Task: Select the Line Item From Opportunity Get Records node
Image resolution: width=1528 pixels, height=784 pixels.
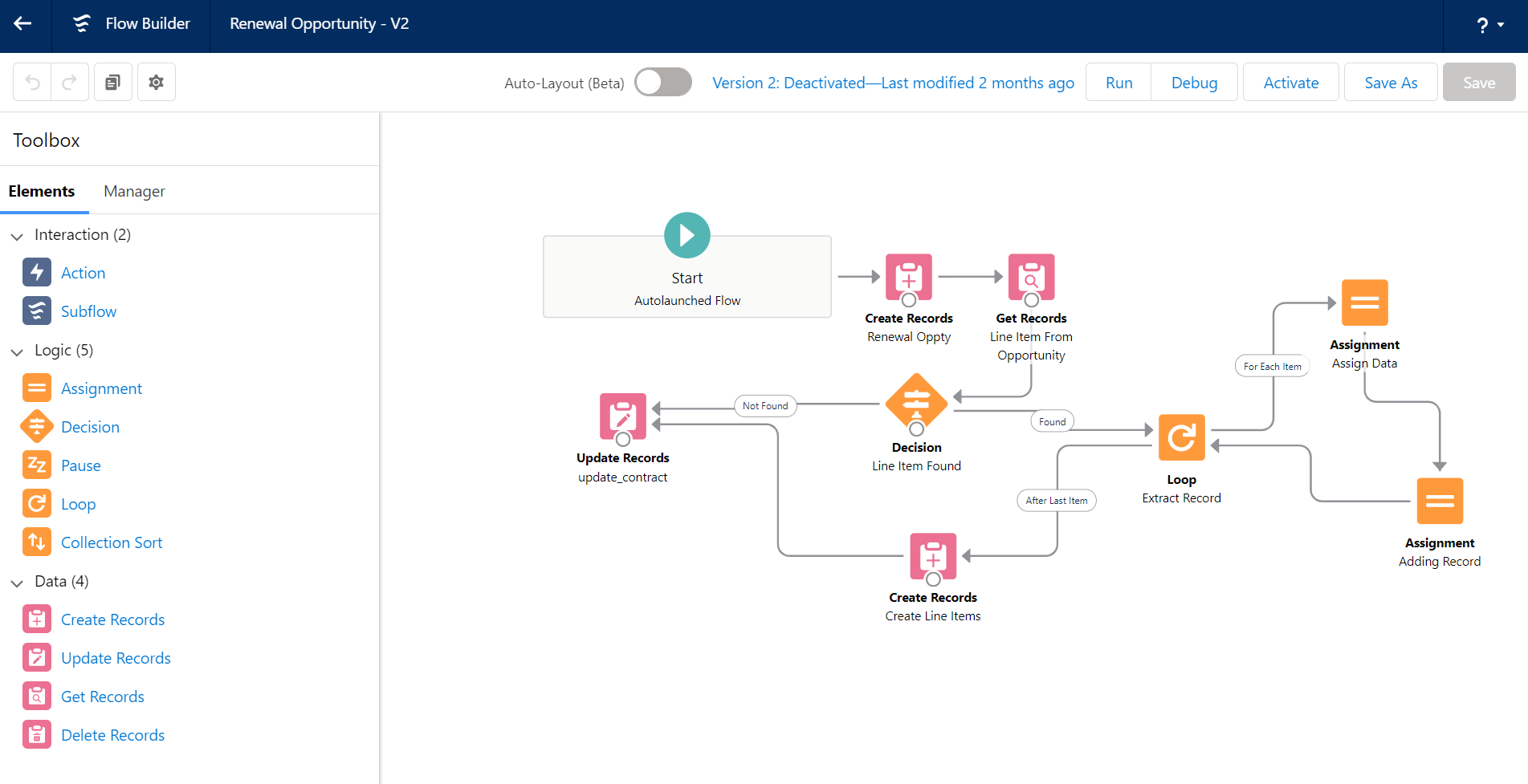Action: [x=1032, y=277]
